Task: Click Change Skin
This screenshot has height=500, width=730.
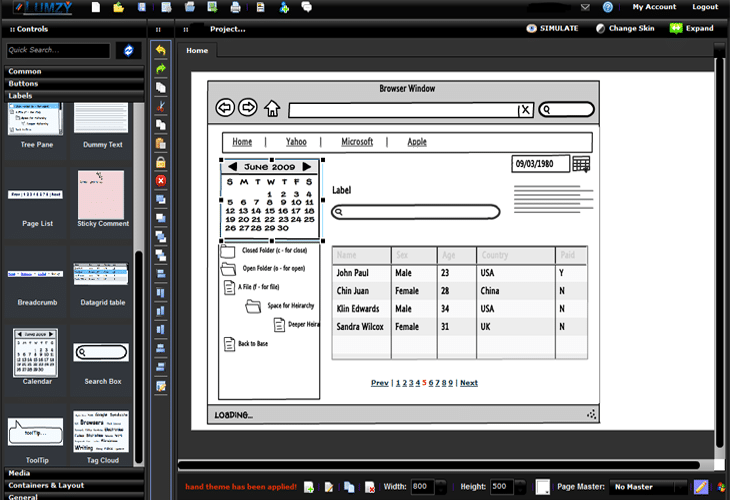Action: (x=625, y=28)
